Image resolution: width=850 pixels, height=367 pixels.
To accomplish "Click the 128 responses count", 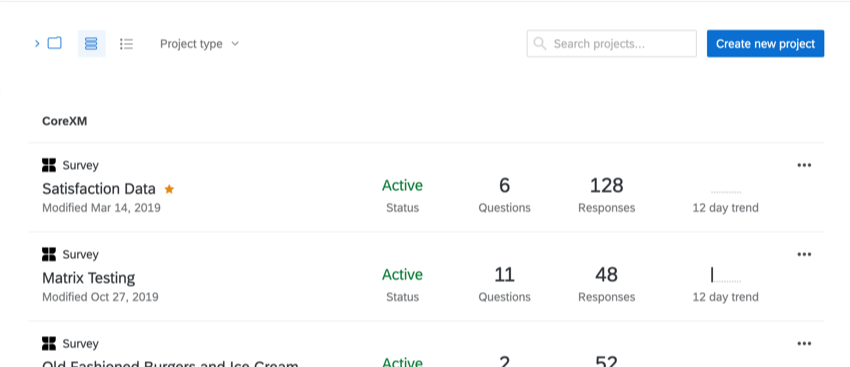I will (607, 185).
